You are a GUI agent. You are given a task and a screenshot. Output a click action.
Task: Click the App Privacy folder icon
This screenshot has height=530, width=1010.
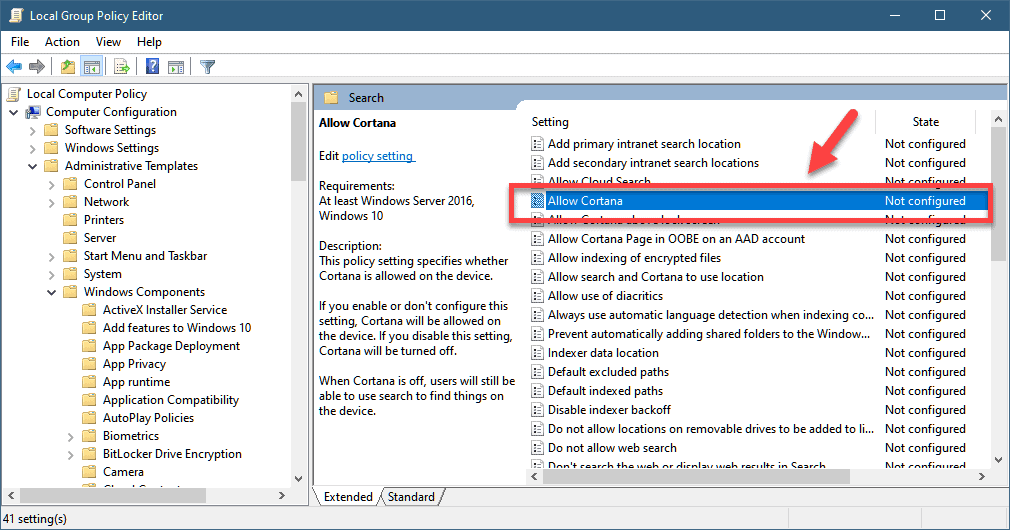click(x=90, y=364)
